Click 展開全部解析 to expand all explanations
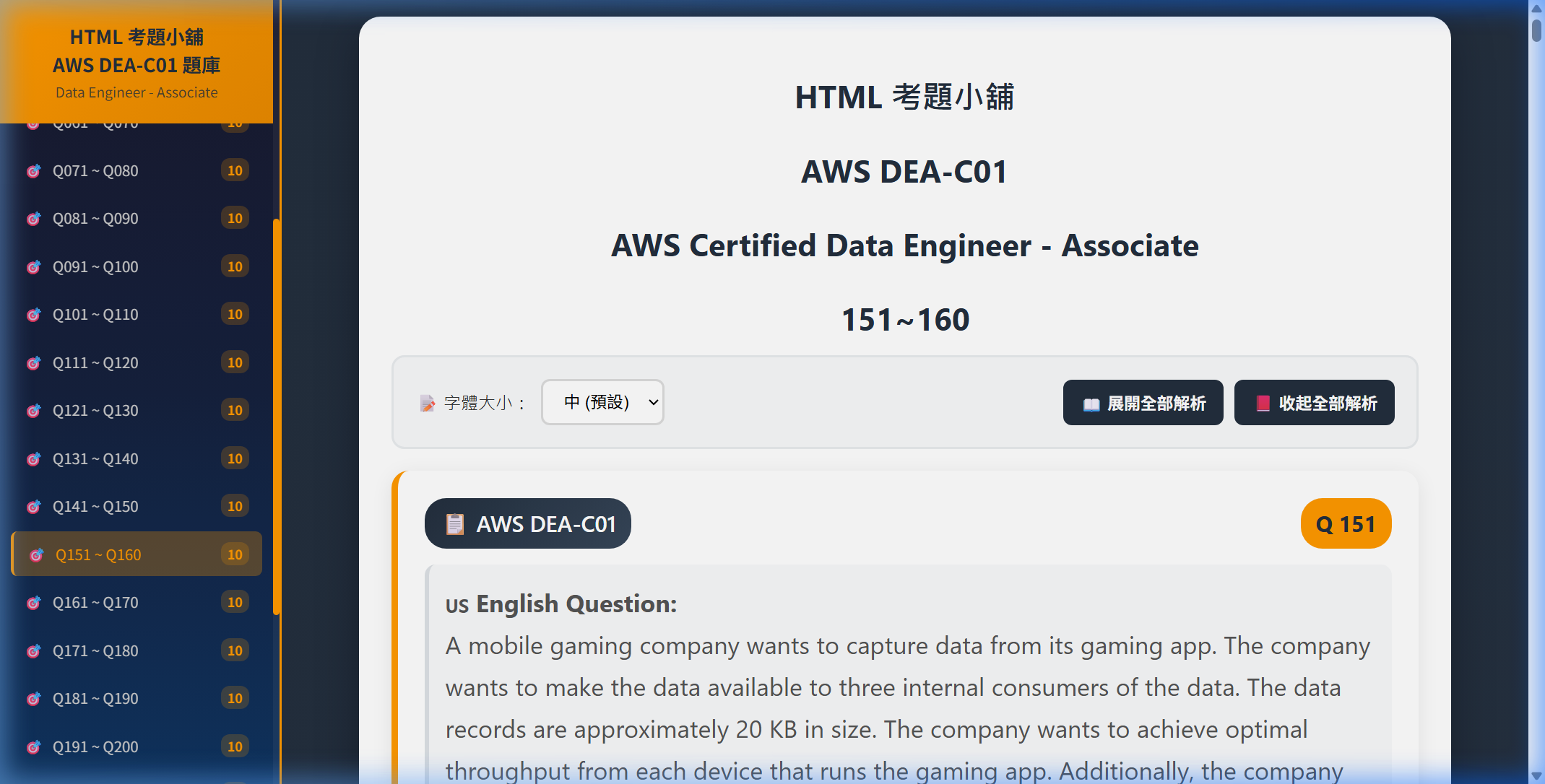Image resolution: width=1545 pixels, height=784 pixels. point(1143,403)
